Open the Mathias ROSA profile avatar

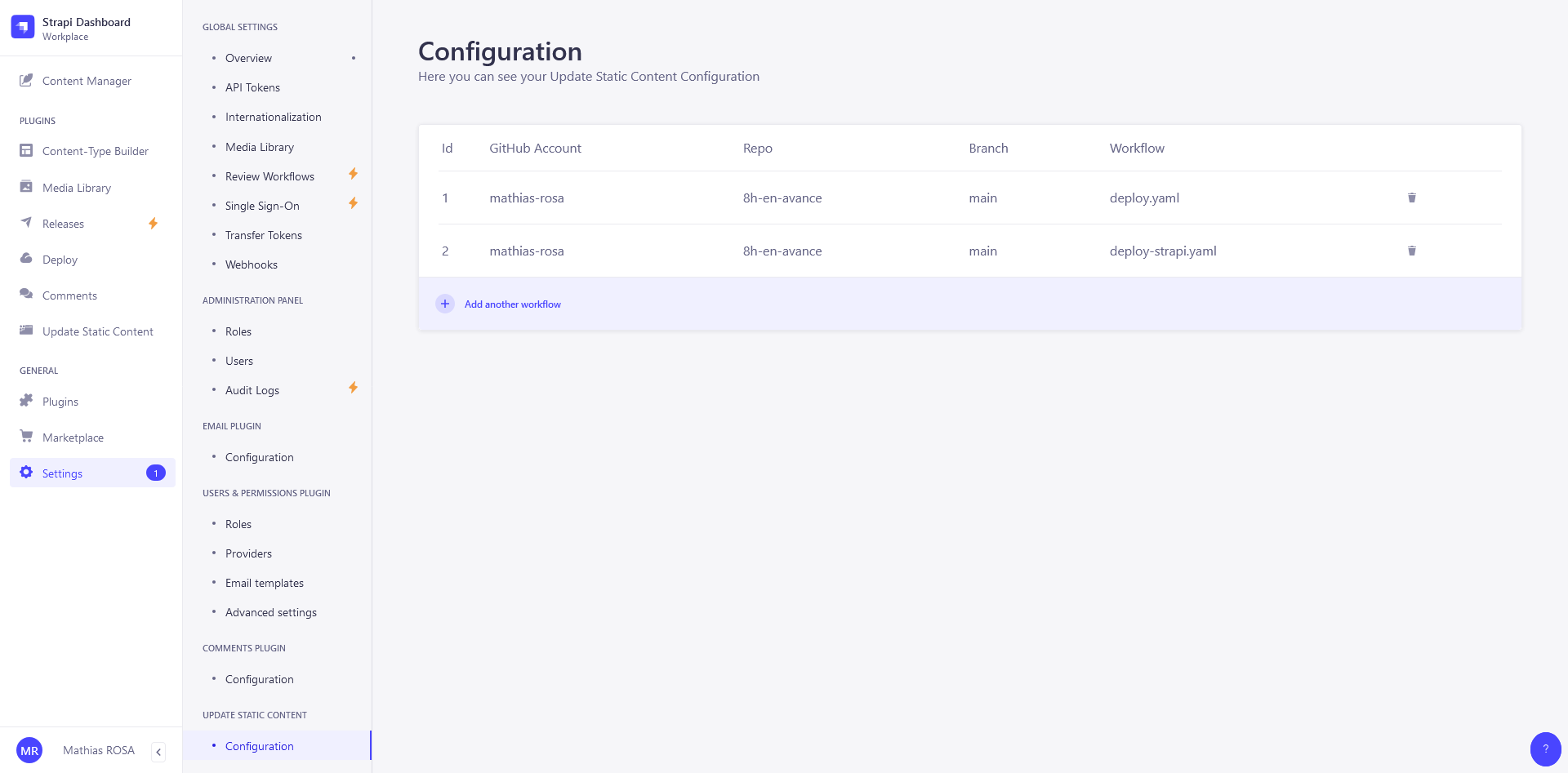pos(29,751)
